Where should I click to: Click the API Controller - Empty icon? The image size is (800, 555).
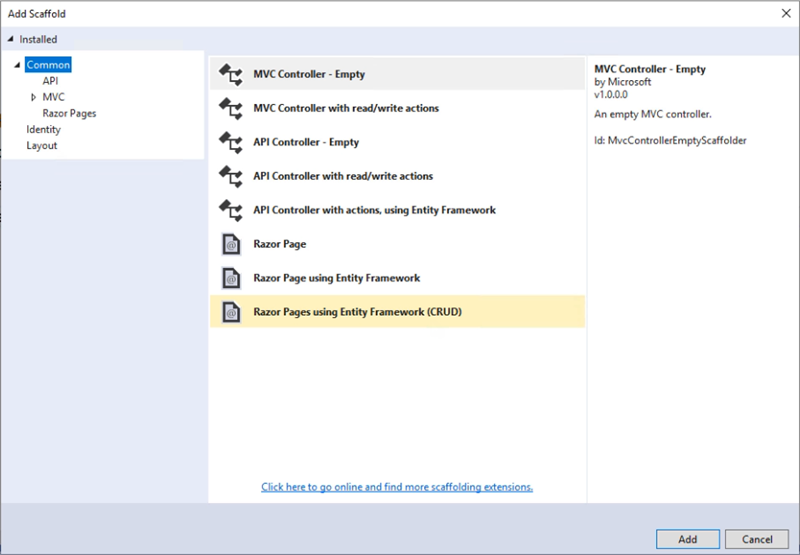(231, 142)
